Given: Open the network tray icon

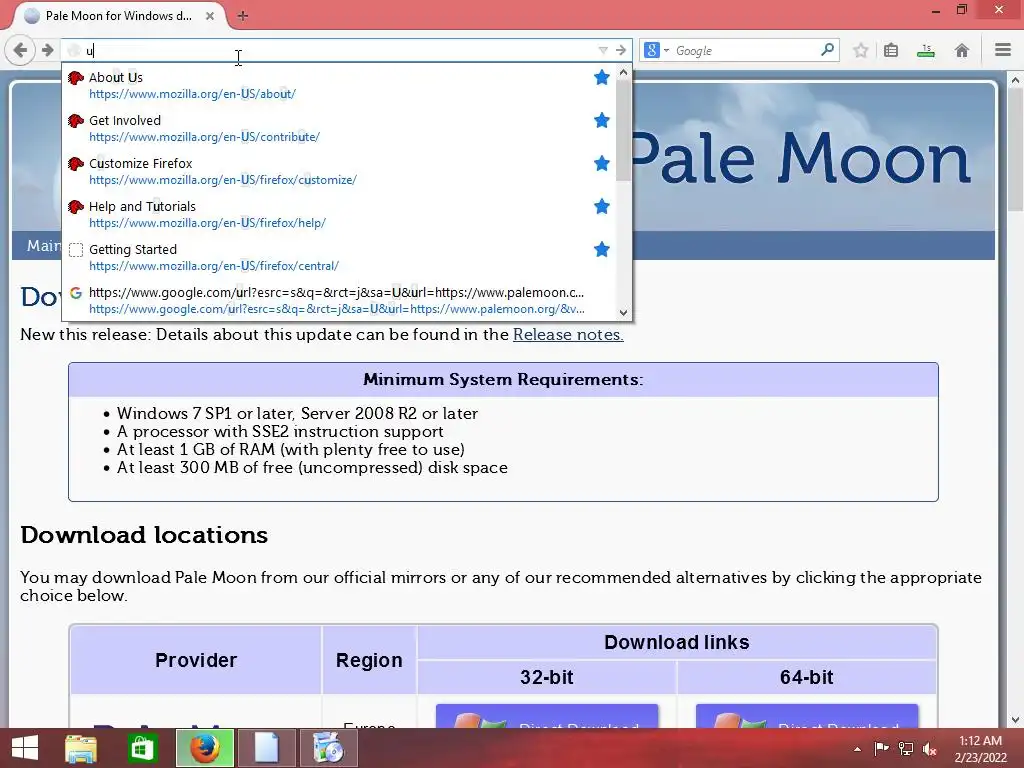Looking at the screenshot, I should pos(906,748).
